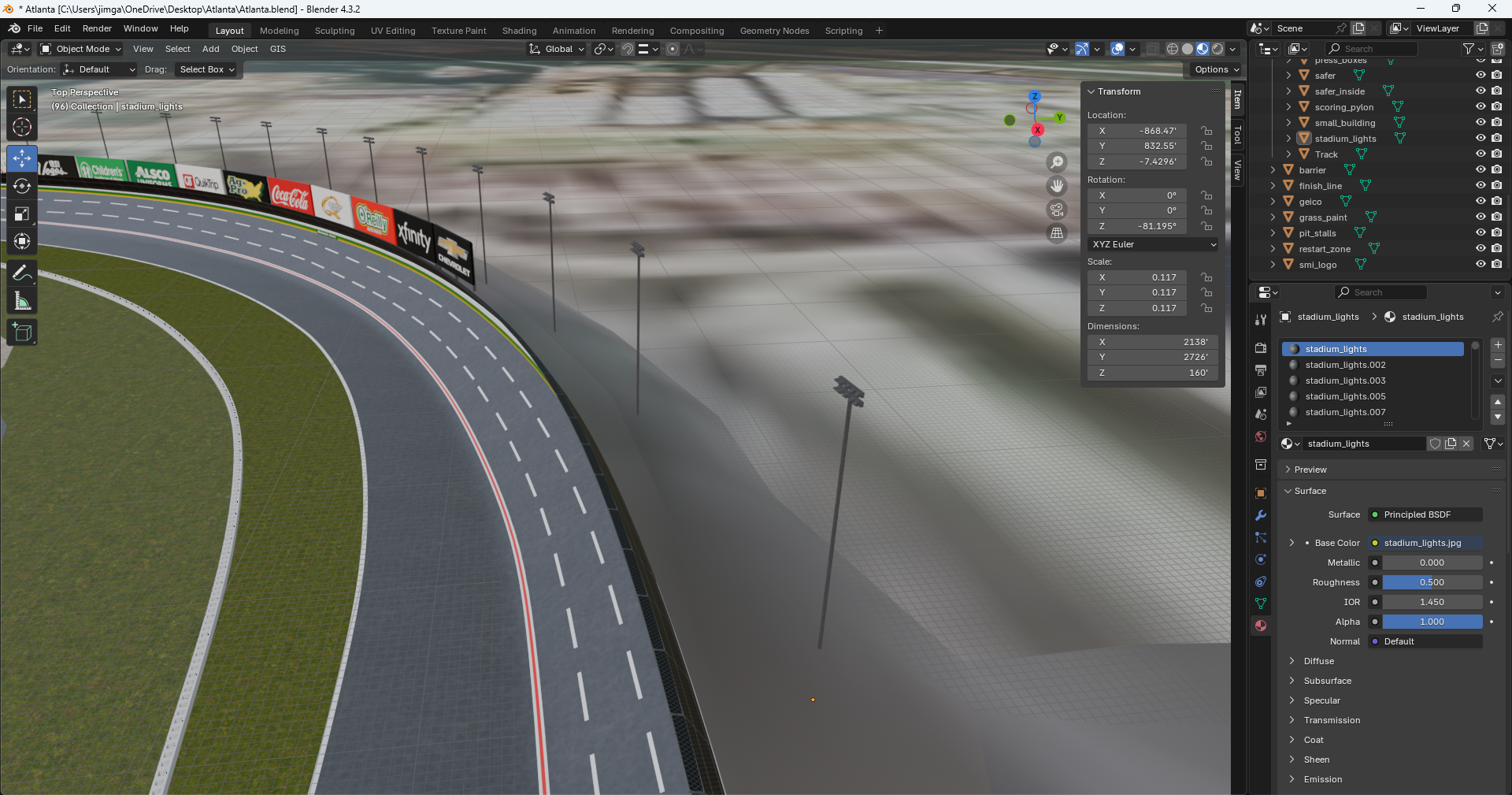Click the viewport zoom magnifier gizmo
This screenshot has height=795, width=1512.
click(1057, 162)
